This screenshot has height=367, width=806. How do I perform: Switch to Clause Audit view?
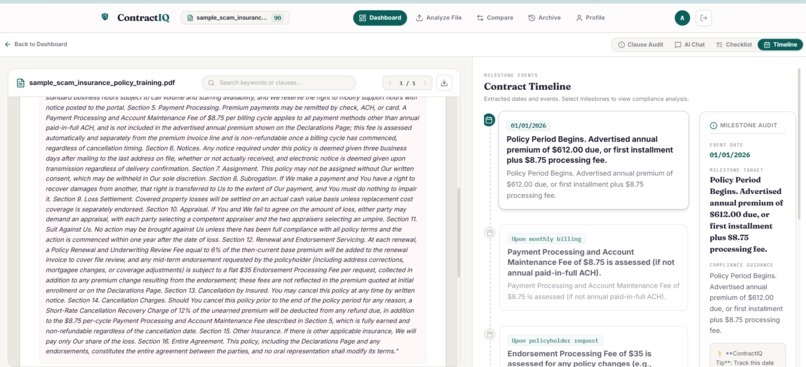tap(640, 45)
